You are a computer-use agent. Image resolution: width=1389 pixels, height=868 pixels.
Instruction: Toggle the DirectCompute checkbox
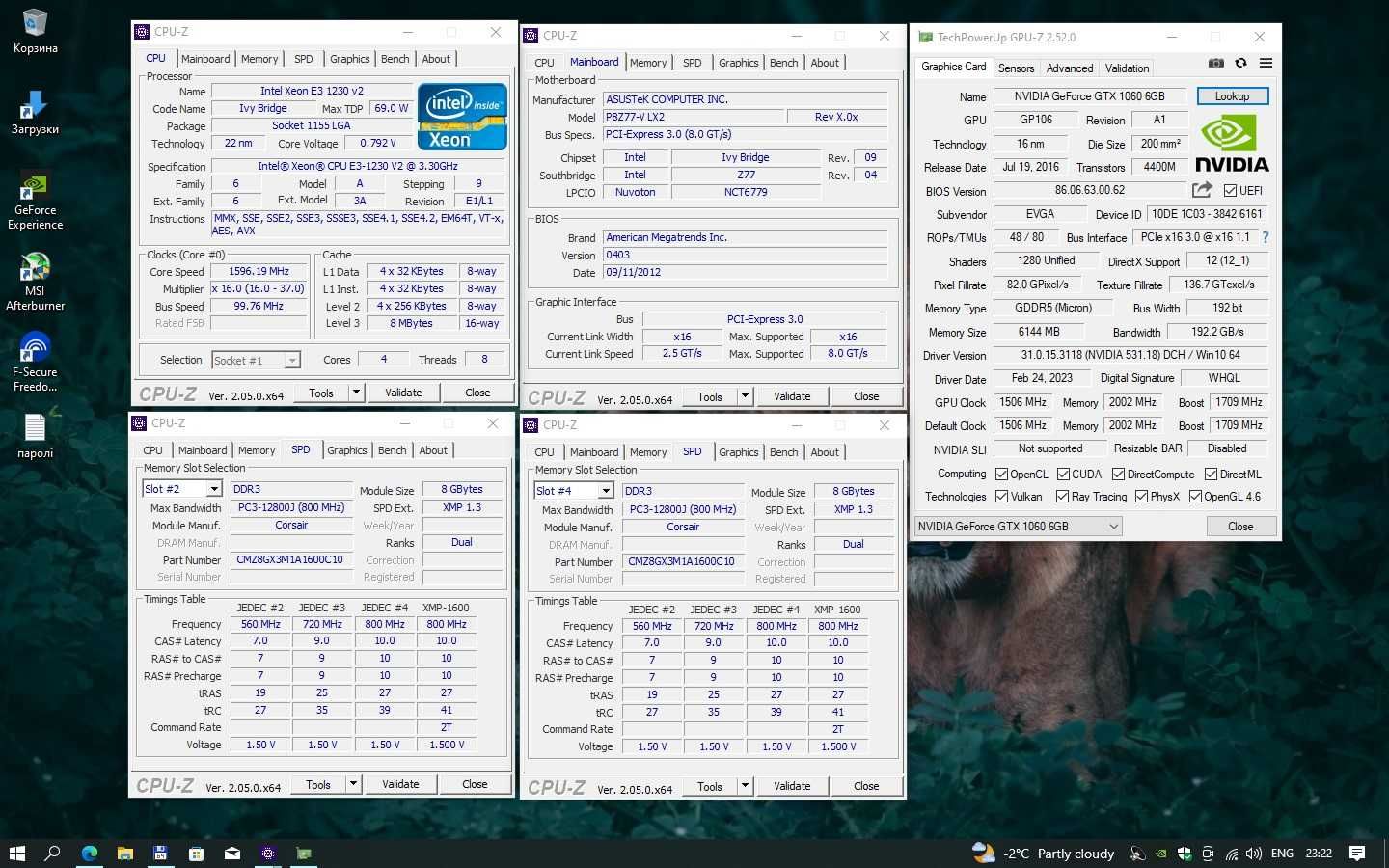[x=1118, y=475]
